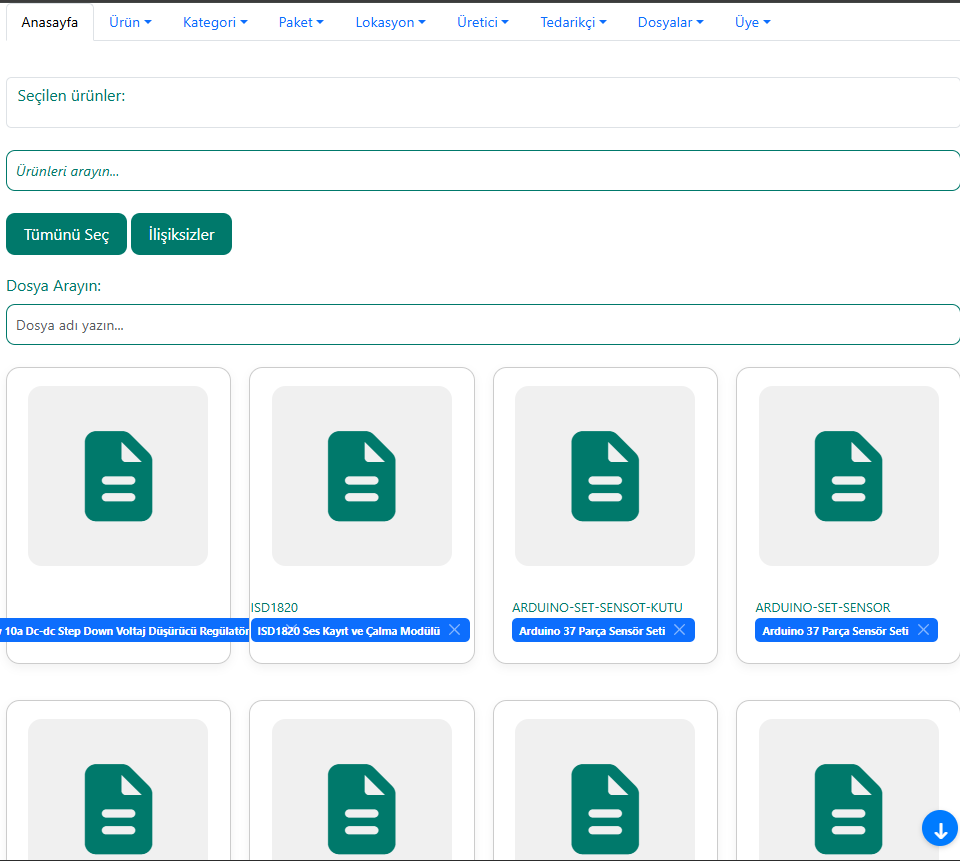Remove the tag on ARDUINO-SET-SENSOT-KUTU card via X
The width and height of the screenshot is (960, 861).
pos(680,630)
